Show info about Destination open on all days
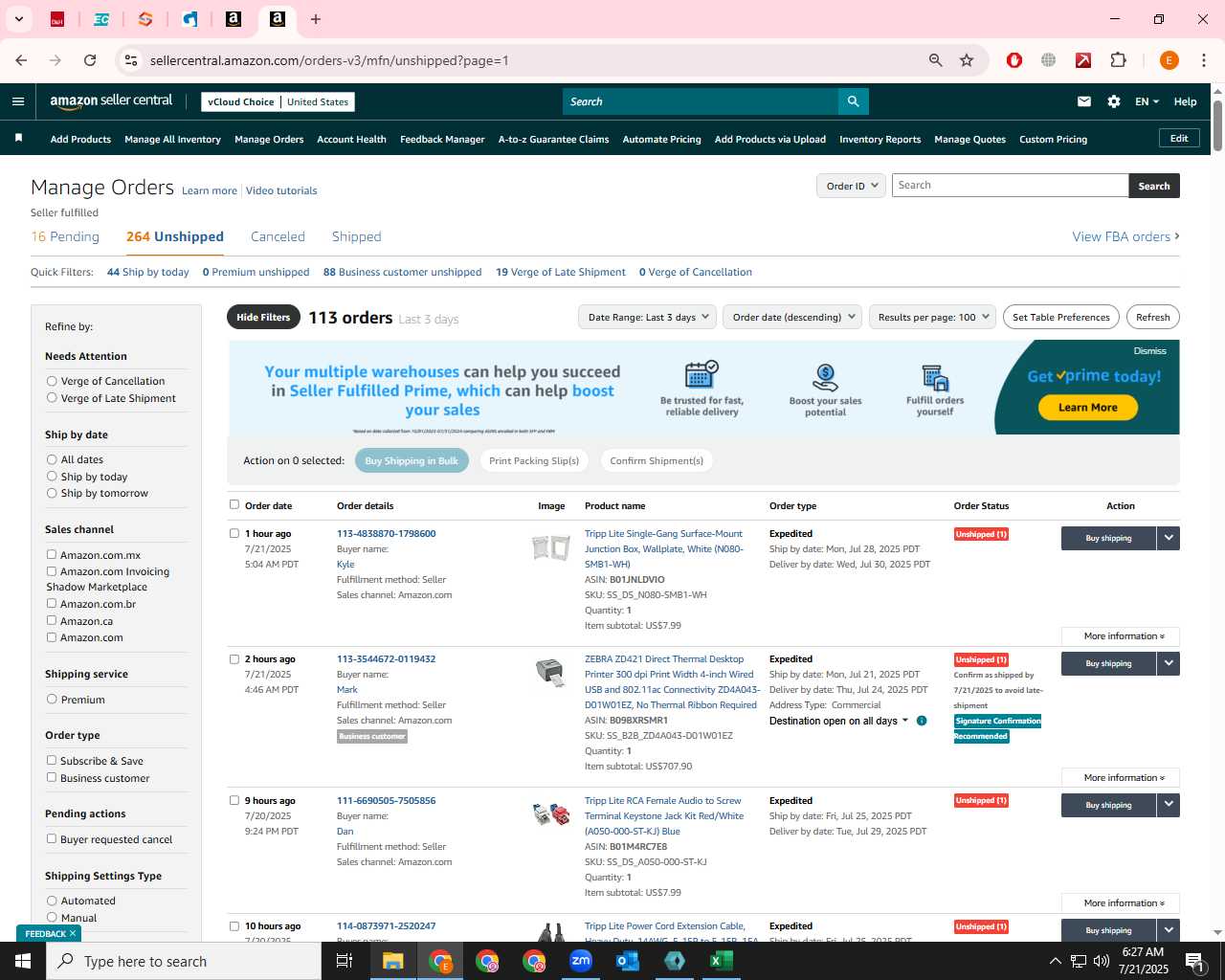Image resolution: width=1225 pixels, height=980 pixels. 922,721
